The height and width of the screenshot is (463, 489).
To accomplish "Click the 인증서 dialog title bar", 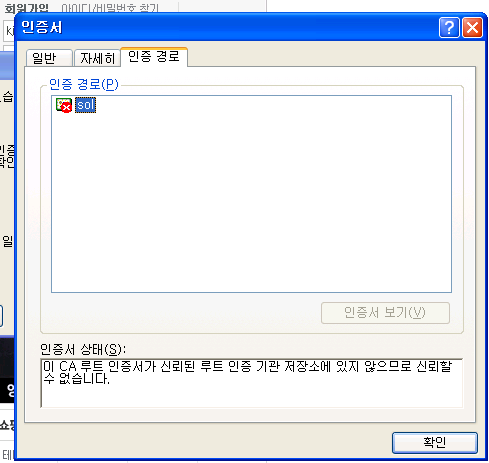I will click(227, 27).
